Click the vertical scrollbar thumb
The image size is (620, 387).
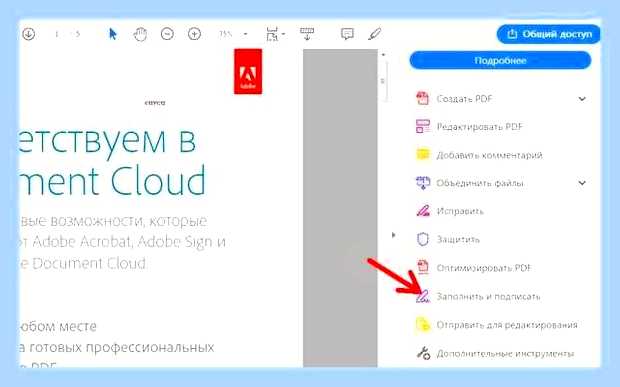coord(383,81)
